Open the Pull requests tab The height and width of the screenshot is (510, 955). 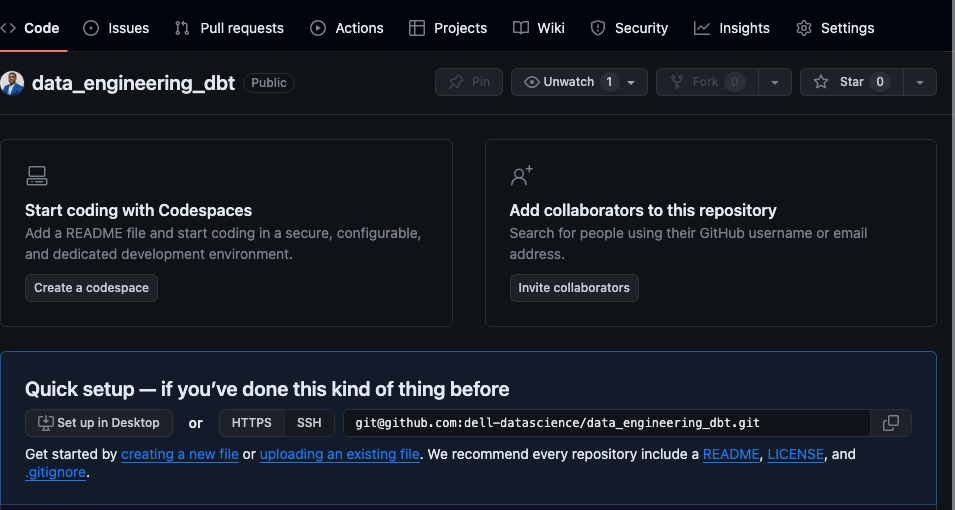coord(230,28)
